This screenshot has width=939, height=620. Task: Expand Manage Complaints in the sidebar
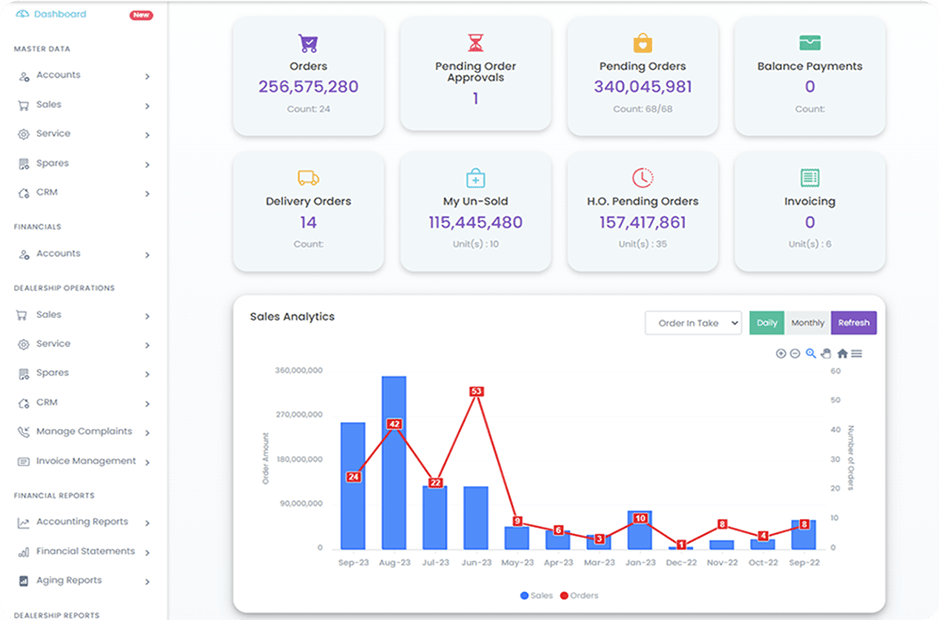[x=84, y=432]
